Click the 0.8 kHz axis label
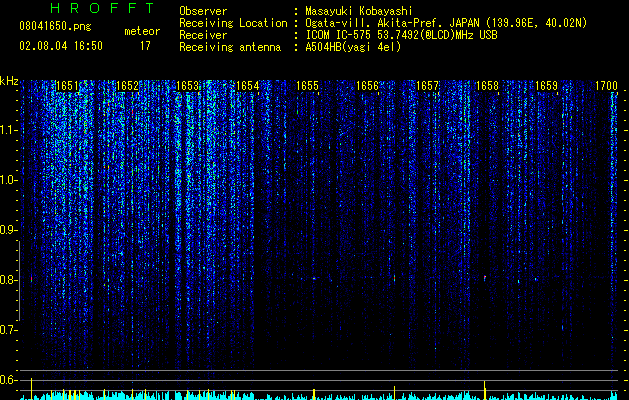629x400 pixels. coord(8,280)
